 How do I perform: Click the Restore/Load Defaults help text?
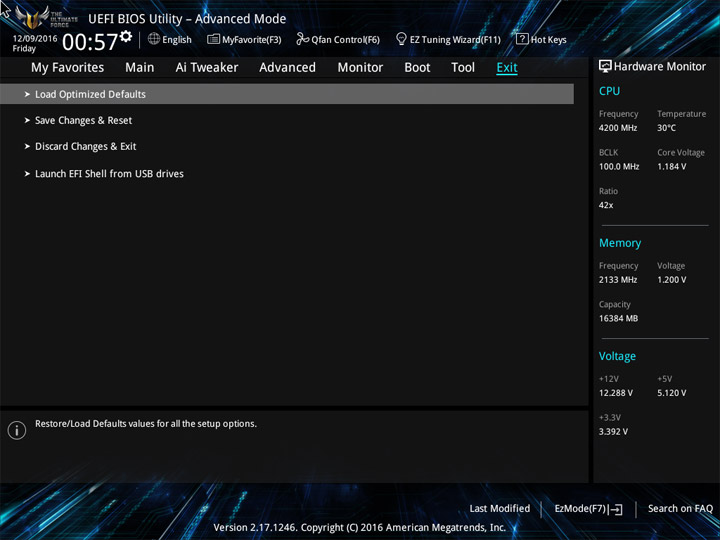[146, 424]
